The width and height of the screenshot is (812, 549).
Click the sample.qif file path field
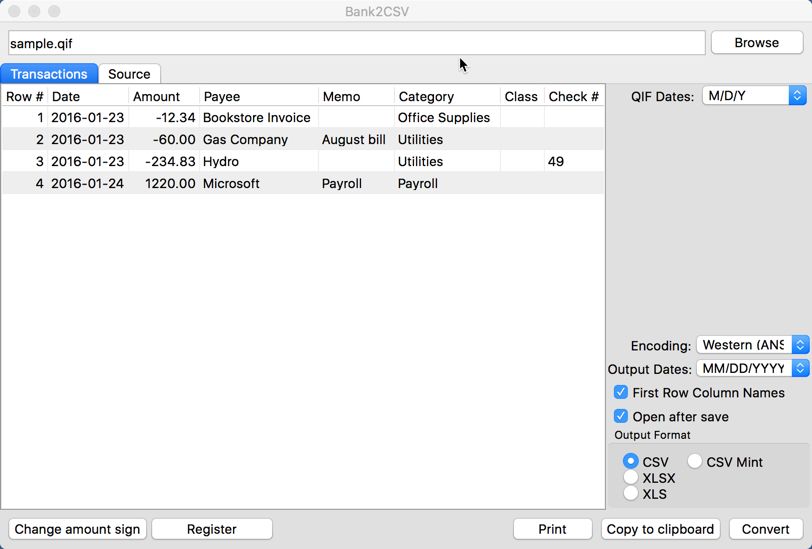pyautogui.click(x=357, y=43)
